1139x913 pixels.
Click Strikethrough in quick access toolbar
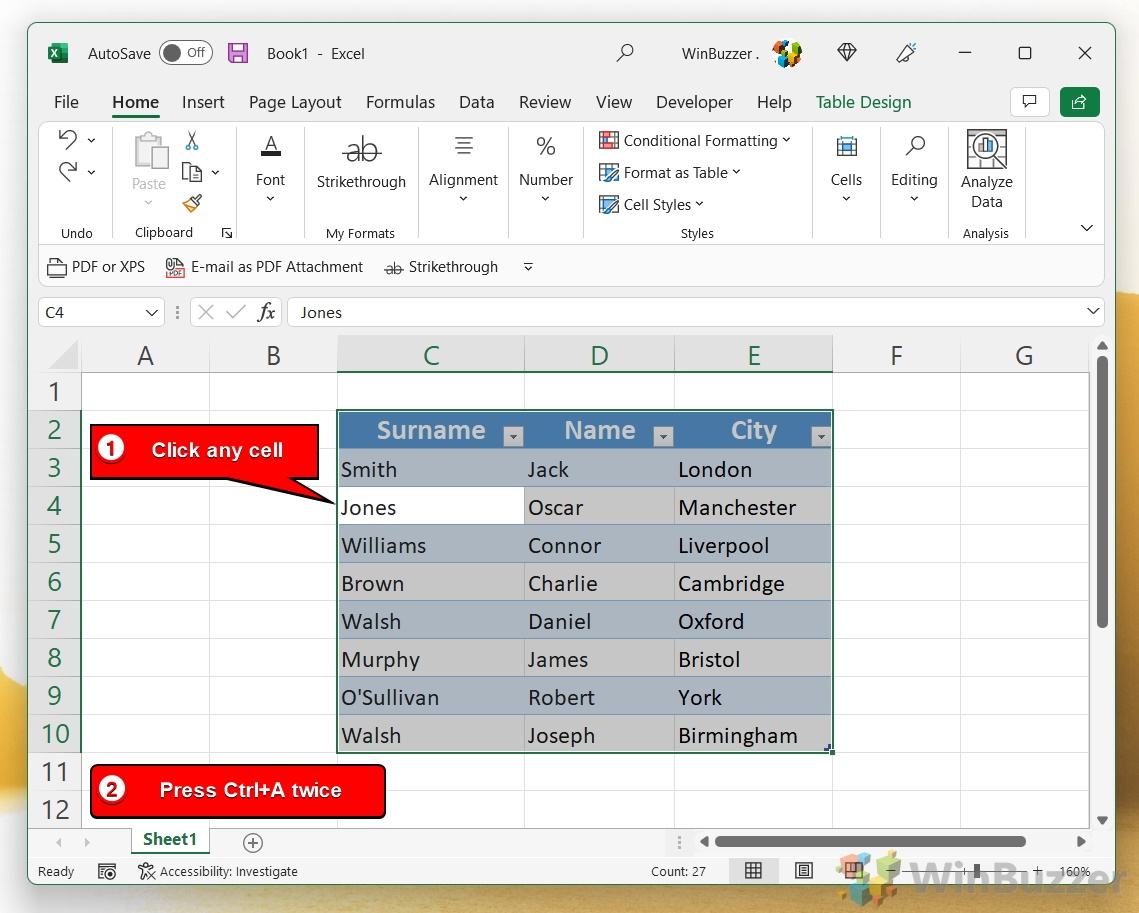[x=441, y=267]
